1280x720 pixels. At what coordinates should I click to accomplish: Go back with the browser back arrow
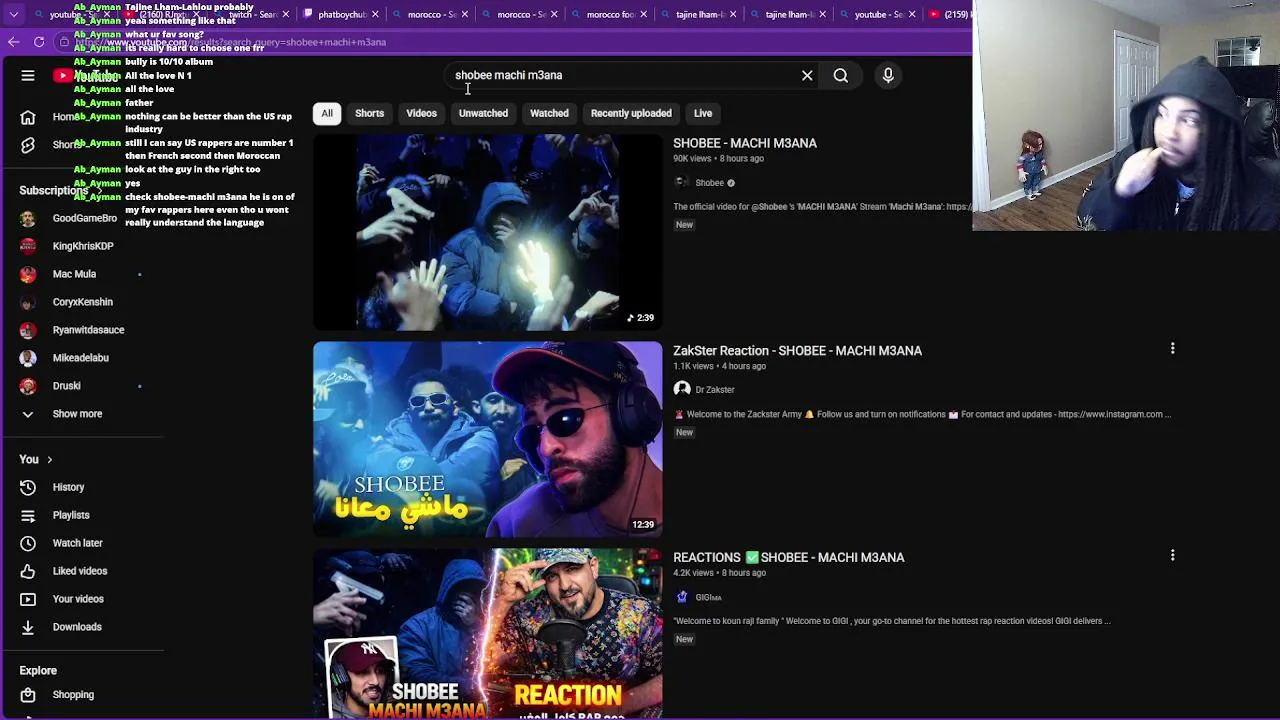coord(13,42)
